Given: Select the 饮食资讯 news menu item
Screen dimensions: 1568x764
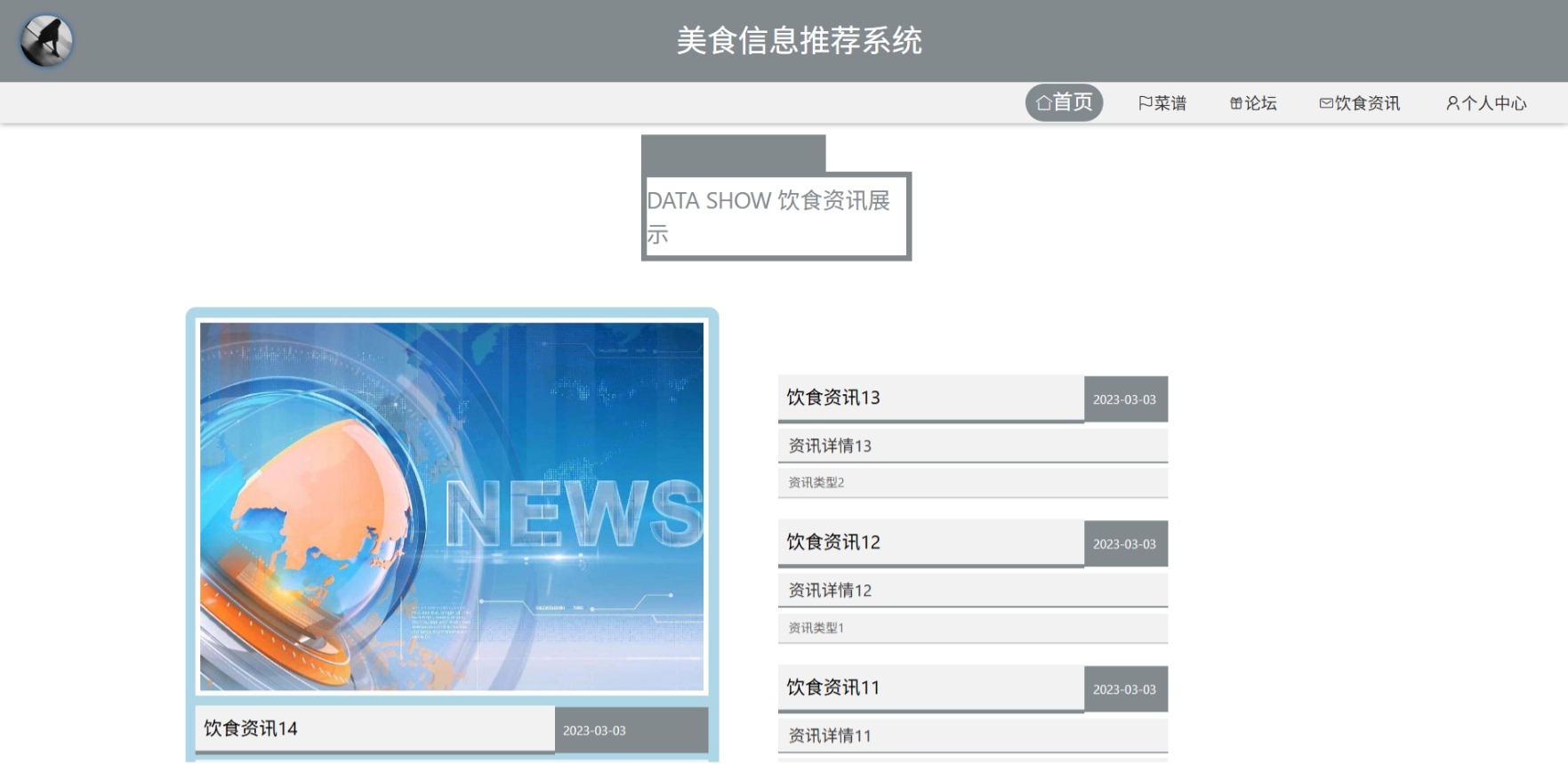Looking at the screenshot, I should pyautogui.click(x=1359, y=103).
